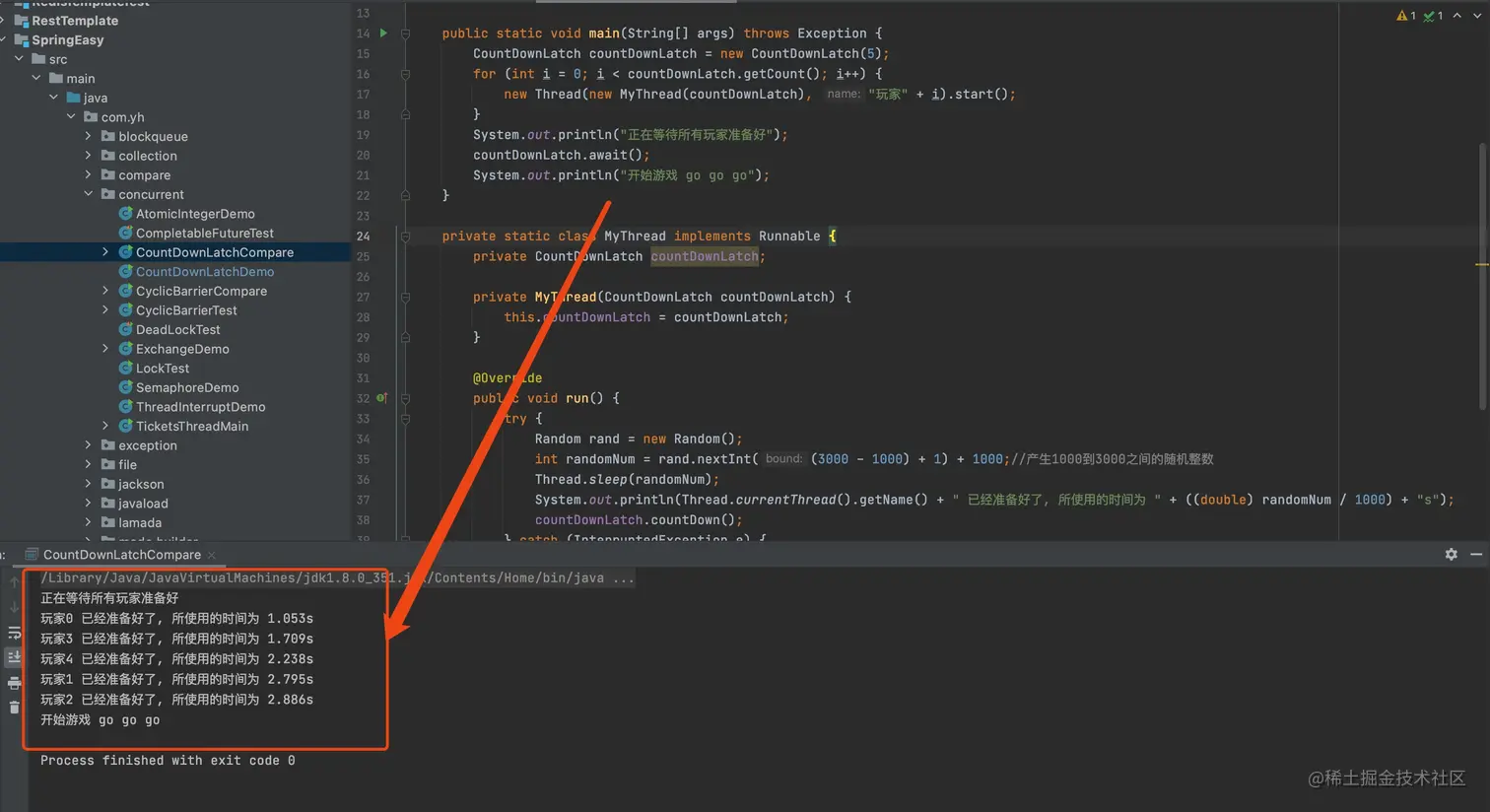This screenshot has width=1490, height=812.
Task: Click console line for 玩家0 ready time
Action: pyautogui.click(x=176, y=619)
